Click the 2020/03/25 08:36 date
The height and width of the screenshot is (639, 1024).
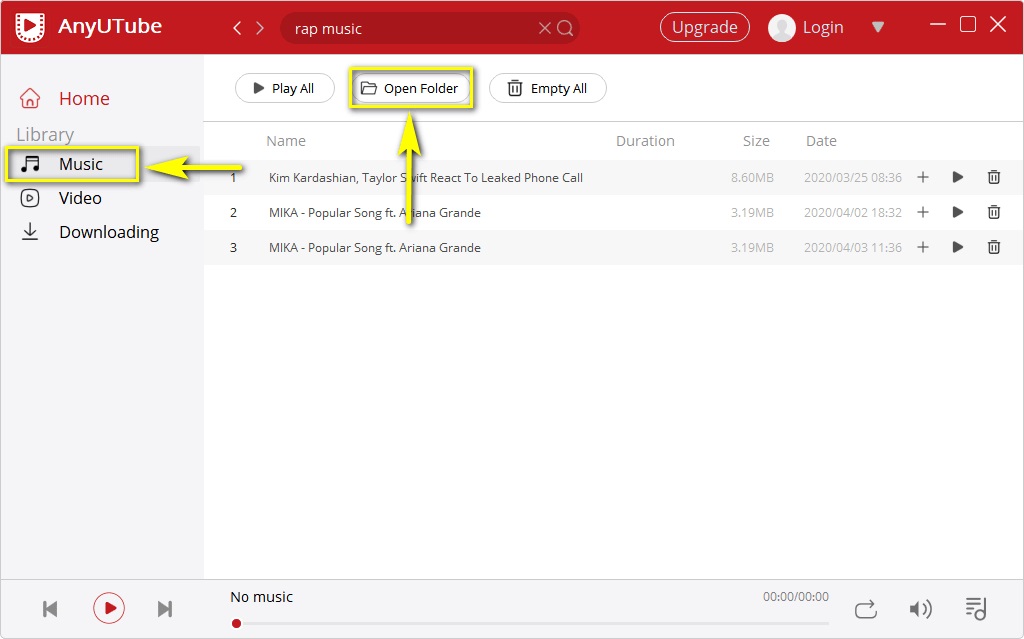[852, 178]
